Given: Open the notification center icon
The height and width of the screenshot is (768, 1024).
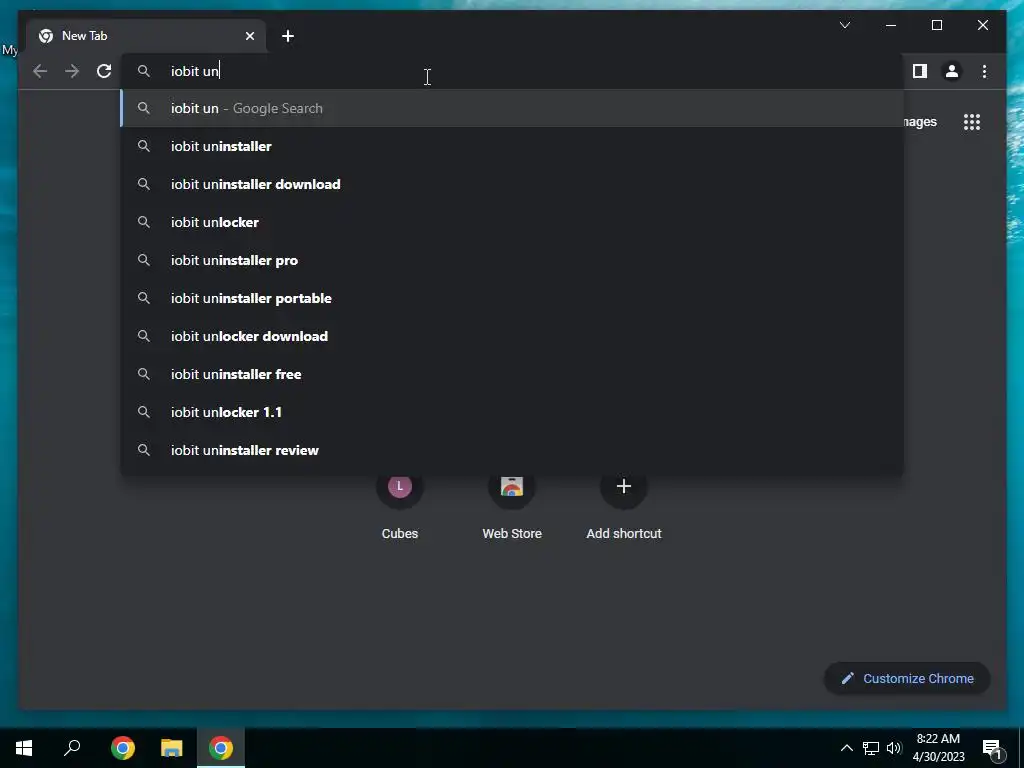Looking at the screenshot, I should (992, 748).
